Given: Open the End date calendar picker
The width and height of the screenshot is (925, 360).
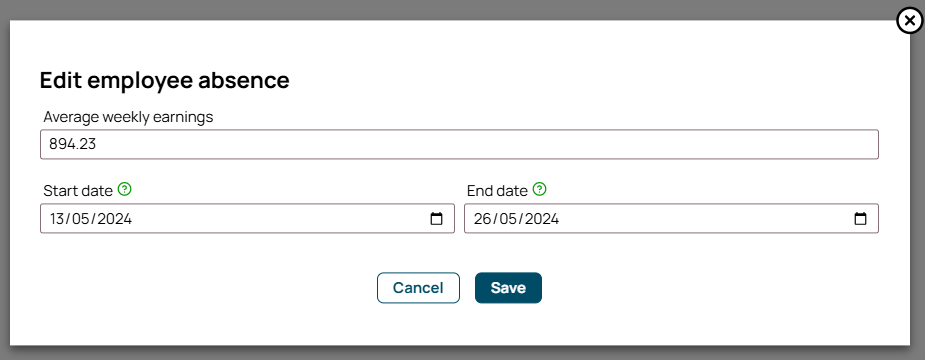Looking at the screenshot, I should point(861,219).
